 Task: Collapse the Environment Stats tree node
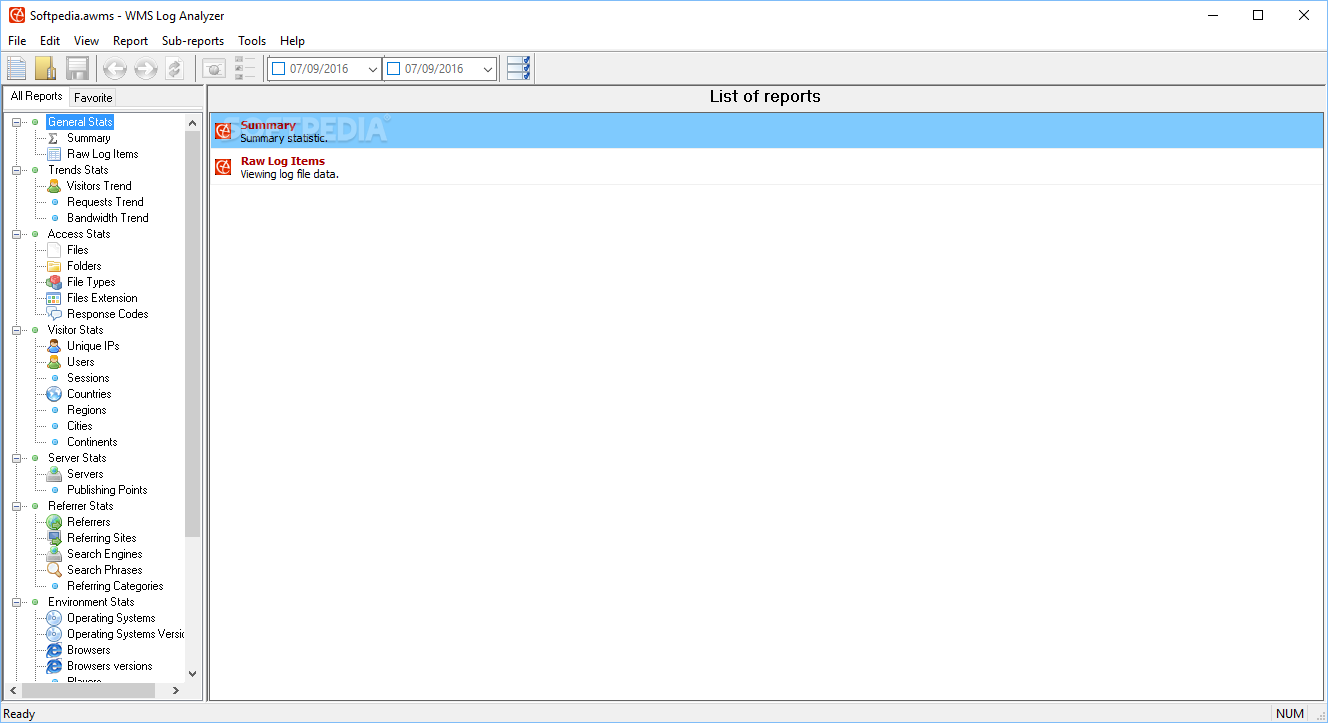[x=16, y=602]
